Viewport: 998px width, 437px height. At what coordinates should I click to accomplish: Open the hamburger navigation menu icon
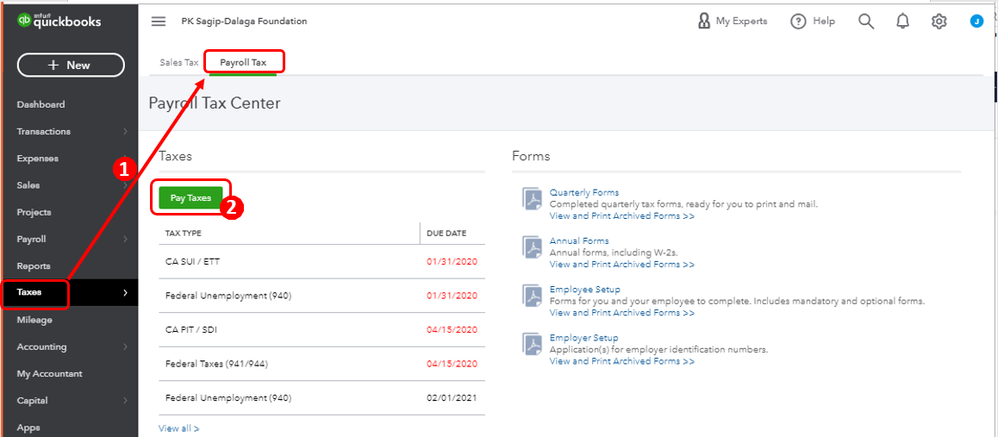click(158, 21)
